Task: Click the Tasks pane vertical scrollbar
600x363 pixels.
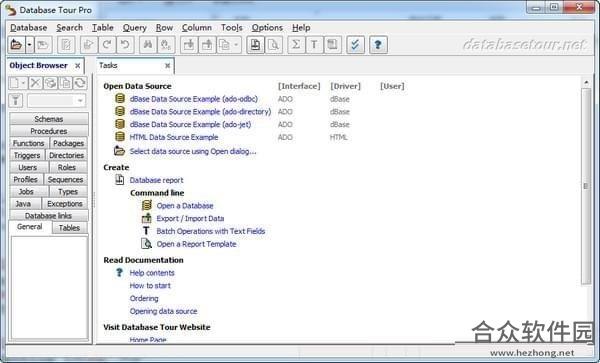Action: (586, 186)
